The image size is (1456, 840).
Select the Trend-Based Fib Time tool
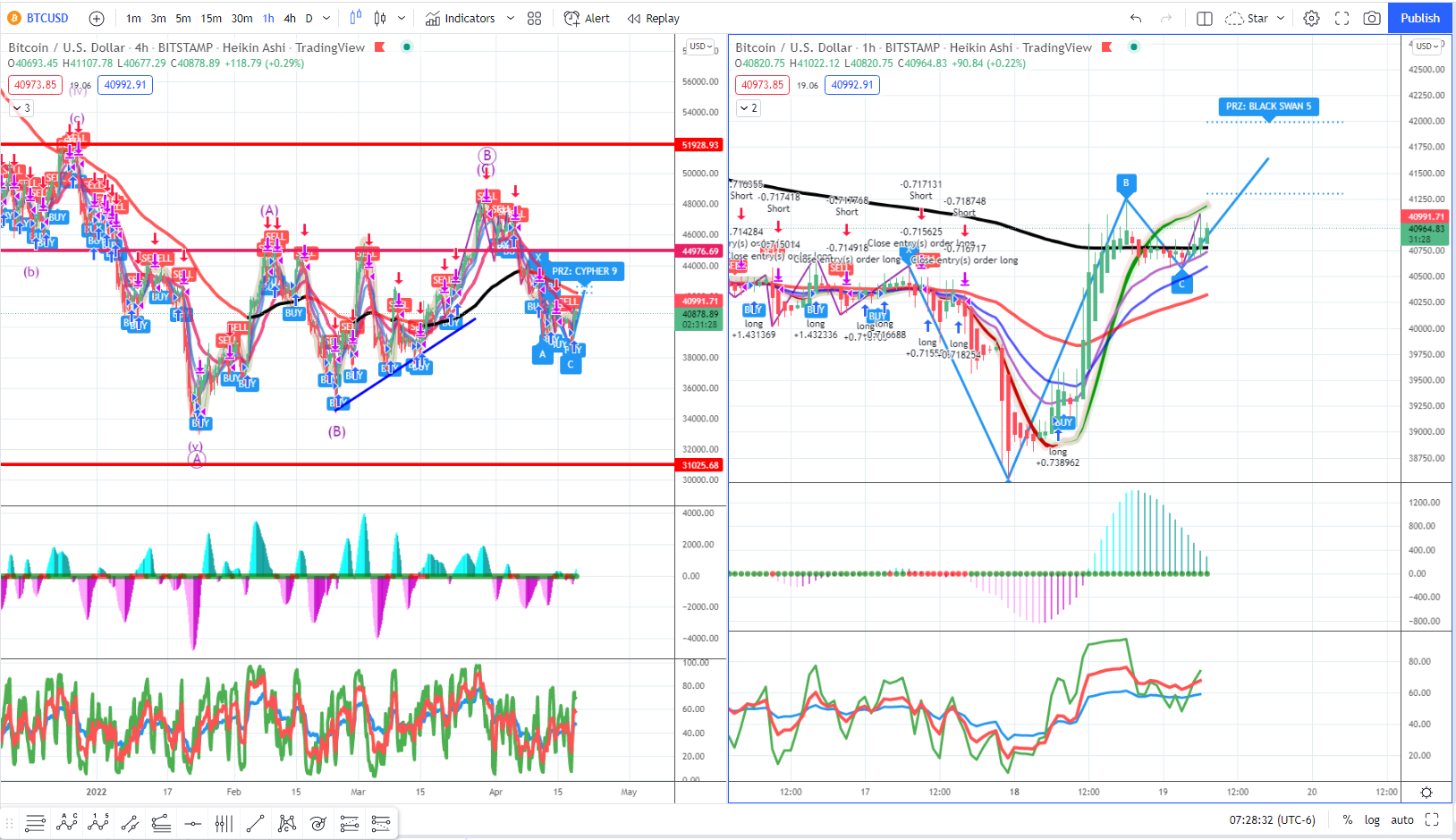pyautogui.click(x=380, y=823)
